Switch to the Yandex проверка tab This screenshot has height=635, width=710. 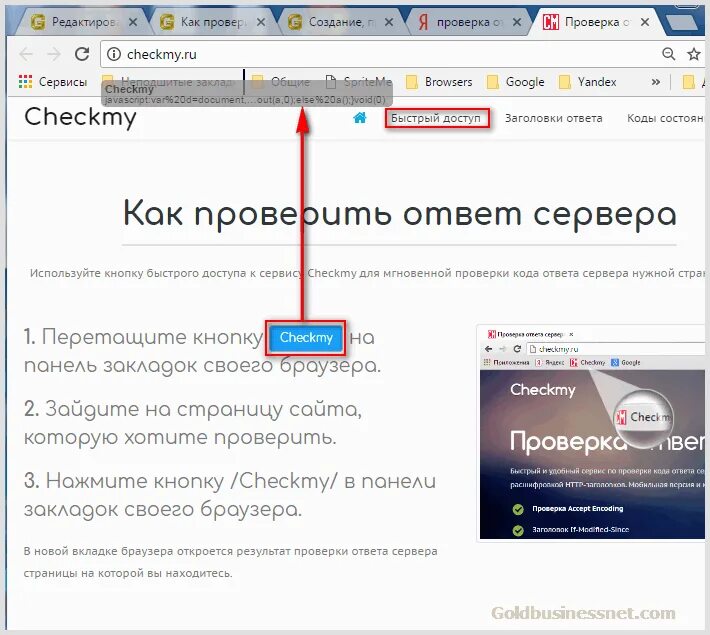point(469,22)
